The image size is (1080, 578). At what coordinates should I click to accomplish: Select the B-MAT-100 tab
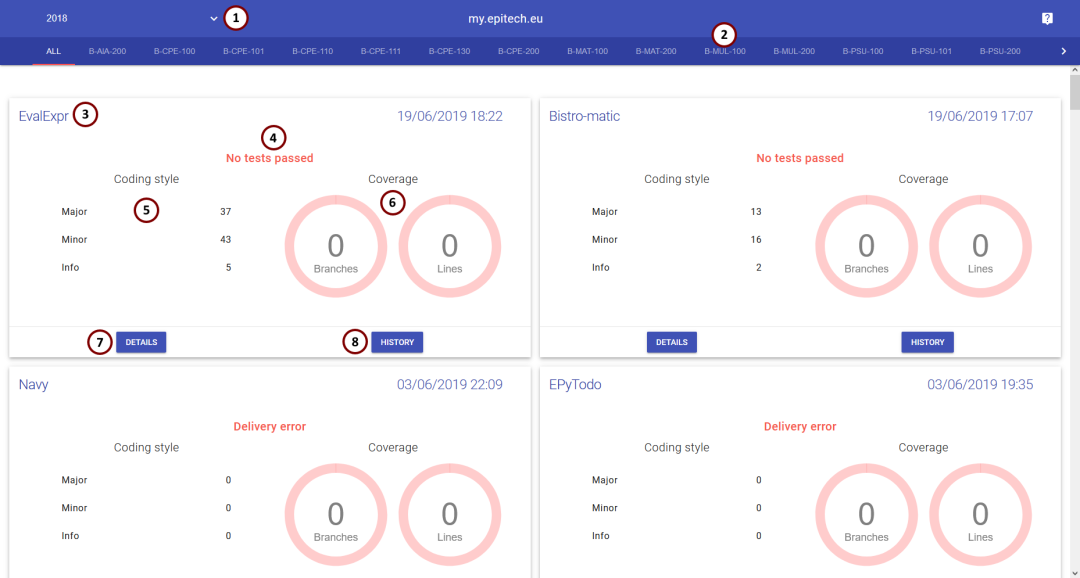tap(587, 51)
